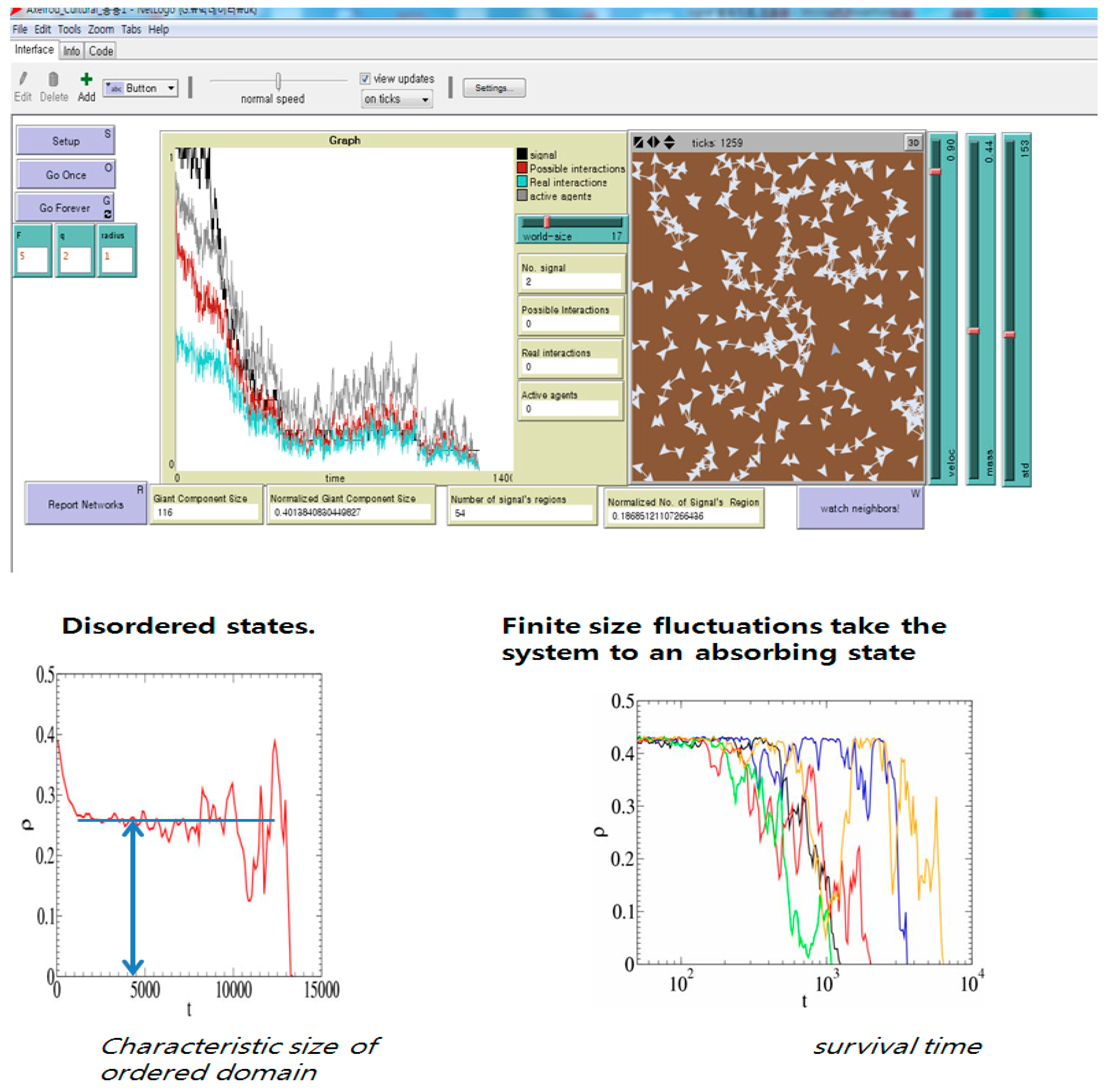Click the world-size slider handle

pyautogui.click(x=547, y=222)
